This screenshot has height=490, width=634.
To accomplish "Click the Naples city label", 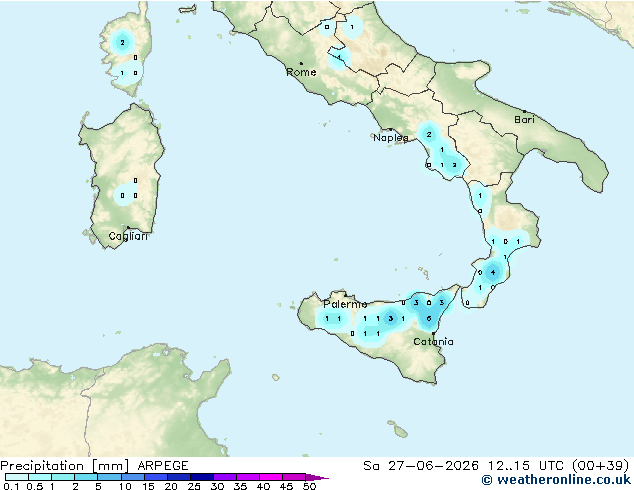I will 391,138.
